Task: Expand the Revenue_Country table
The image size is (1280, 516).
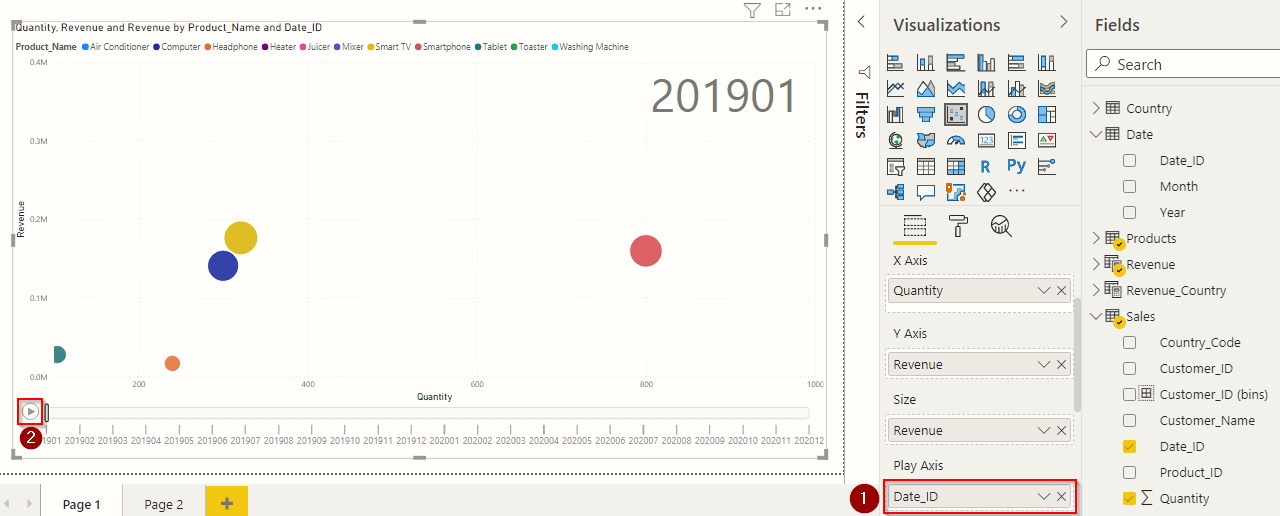Action: coord(1095,290)
